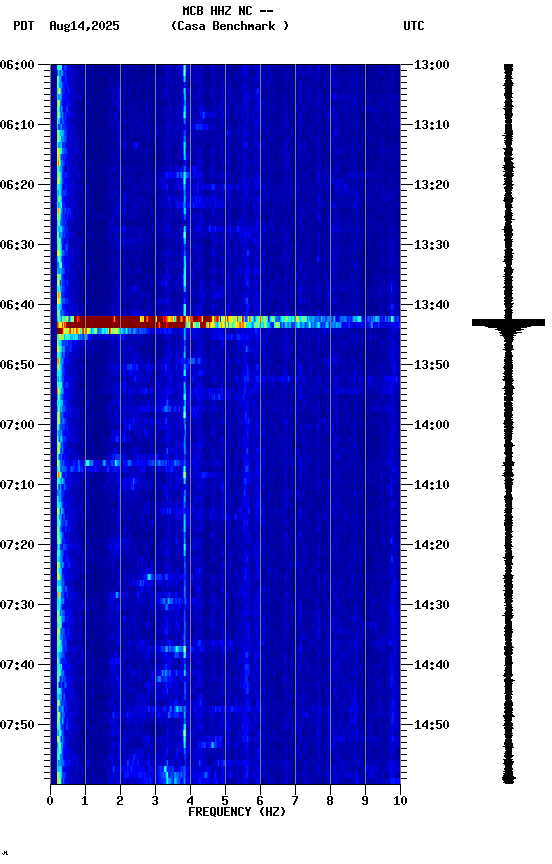Click the '4' frequency axis tick label
Image resolution: width=552 pixels, height=864 pixels.
[x=190, y=801]
